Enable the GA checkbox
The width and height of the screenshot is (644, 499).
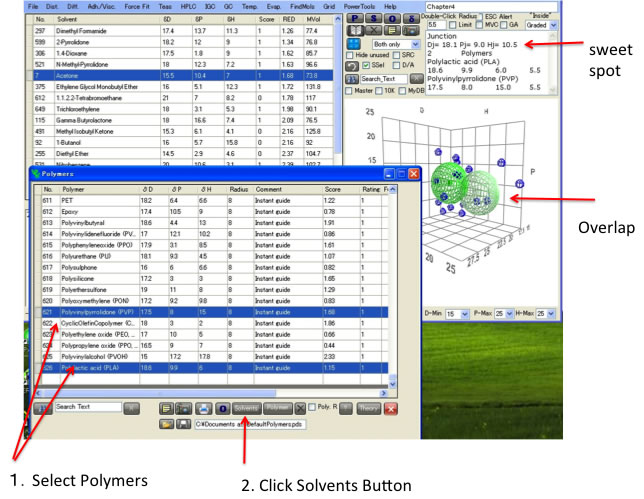[504, 25]
